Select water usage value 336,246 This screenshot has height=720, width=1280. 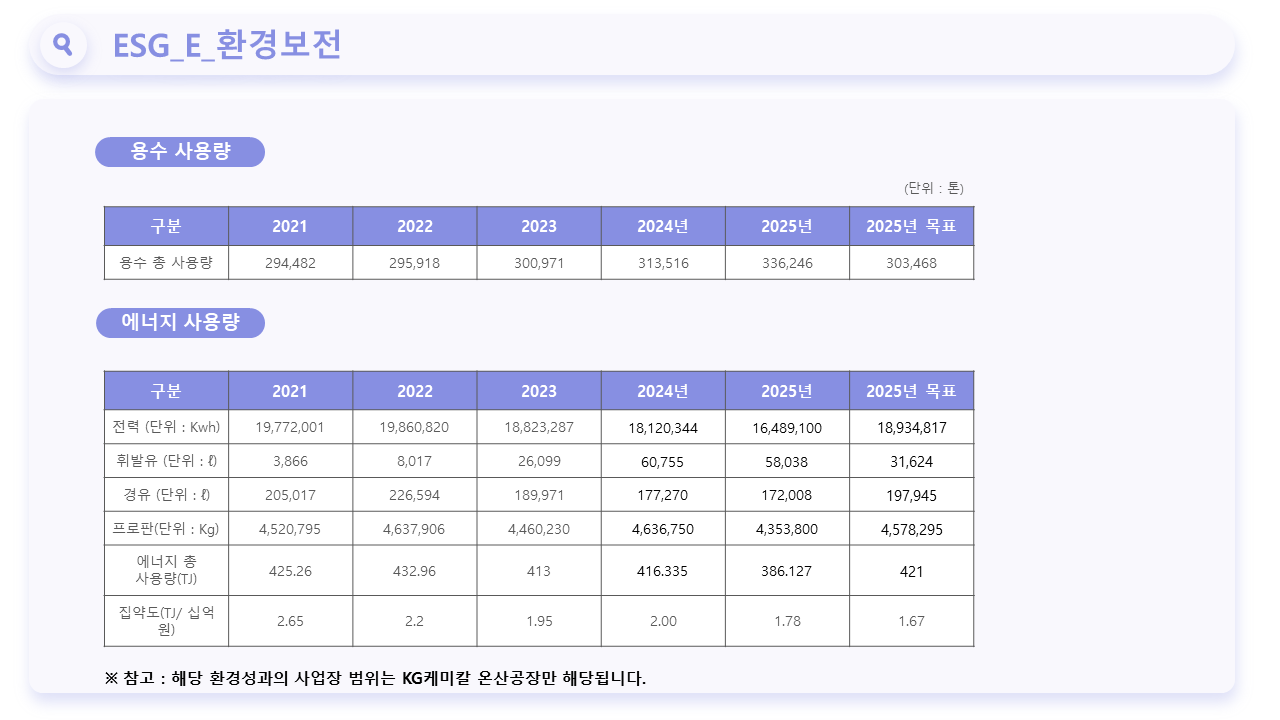coord(787,263)
